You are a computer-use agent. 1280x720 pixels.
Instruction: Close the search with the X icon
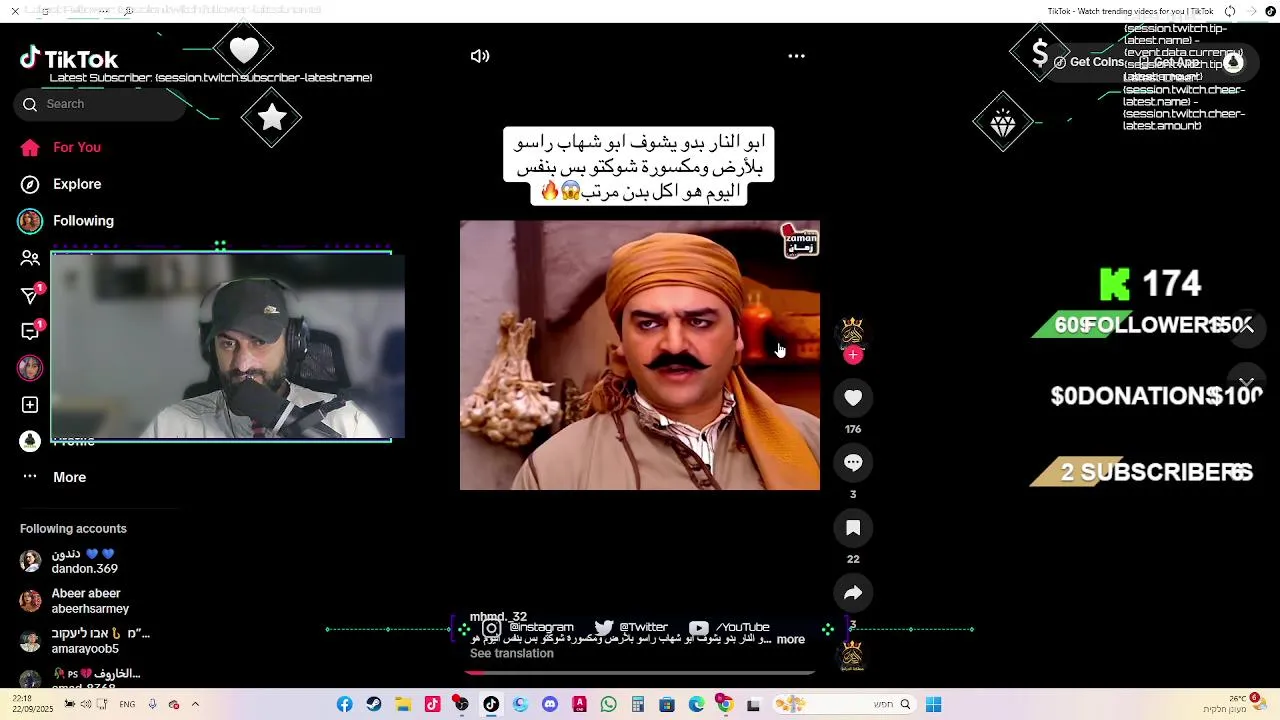pos(15,11)
